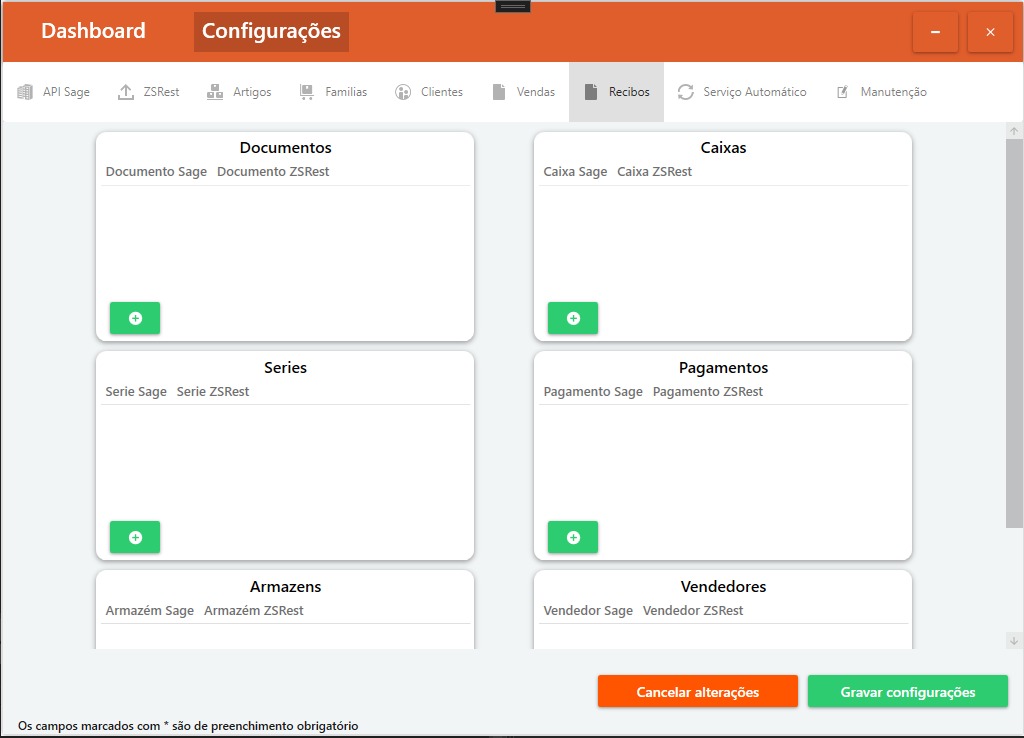Screen dimensions: 1024x738
Task: Switch to the Familias tab
Action: tap(333, 92)
